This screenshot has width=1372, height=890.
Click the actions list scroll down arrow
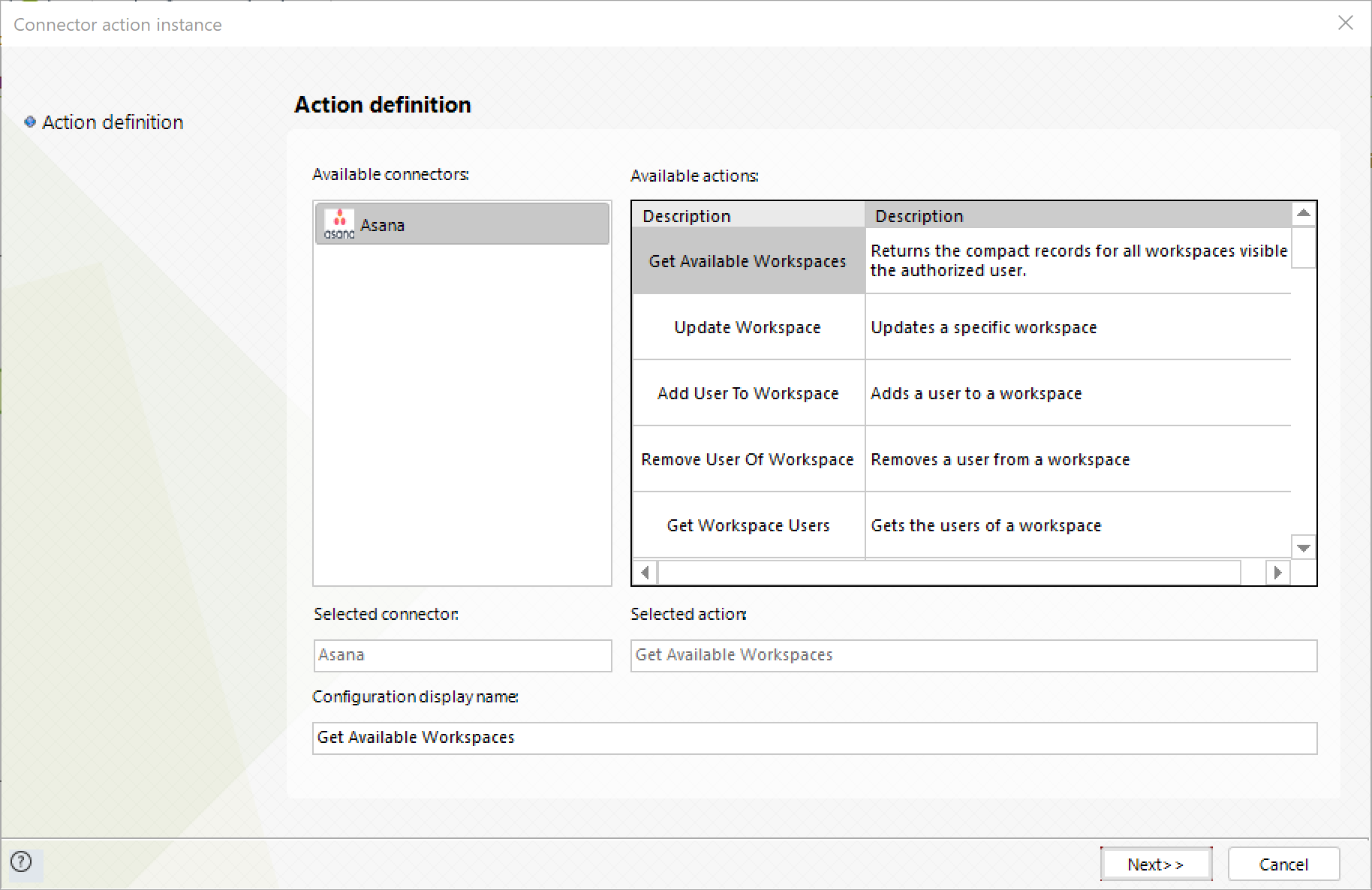[1304, 548]
